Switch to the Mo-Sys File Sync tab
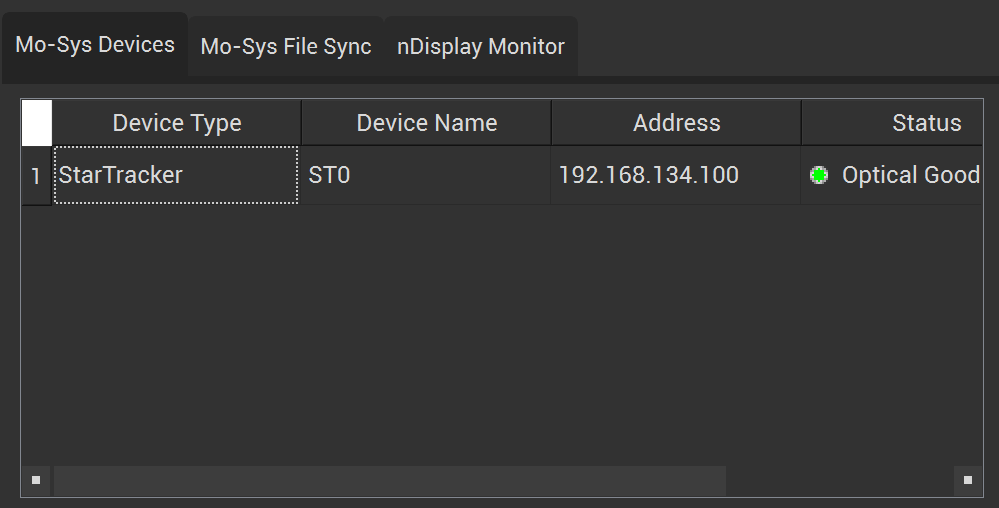 pos(286,47)
